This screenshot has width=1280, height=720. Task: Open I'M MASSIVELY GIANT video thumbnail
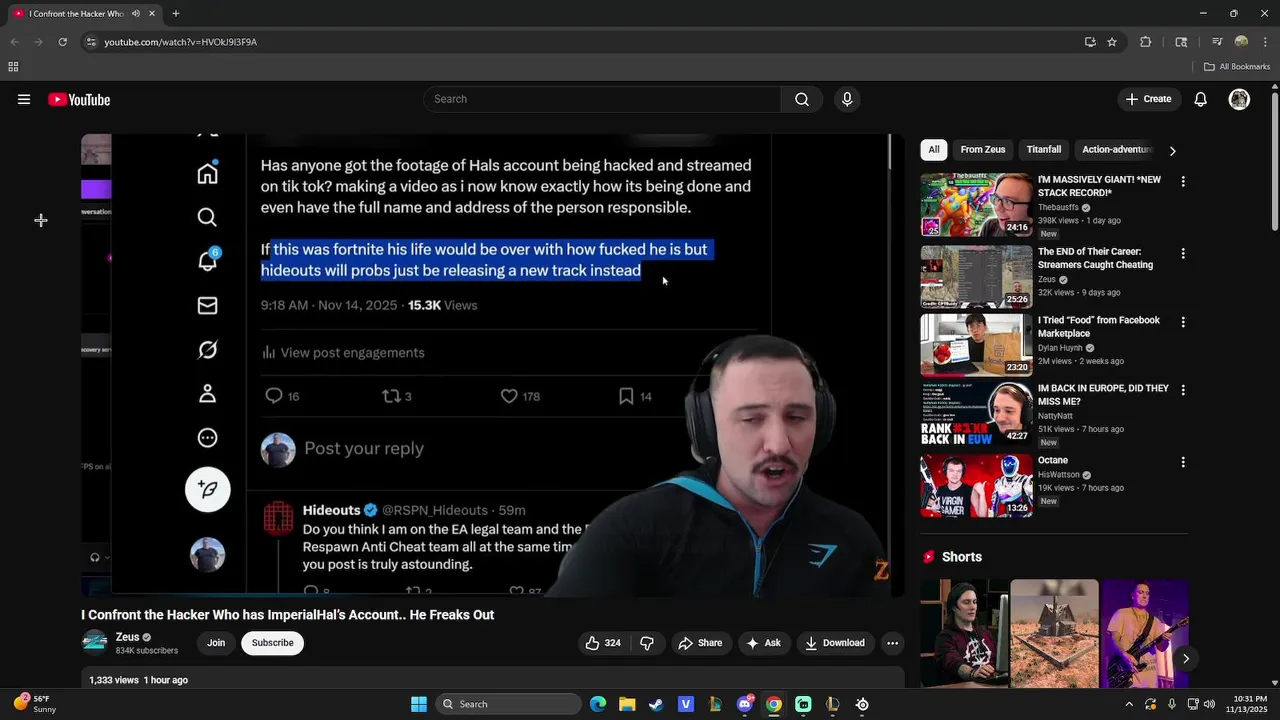(976, 205)
